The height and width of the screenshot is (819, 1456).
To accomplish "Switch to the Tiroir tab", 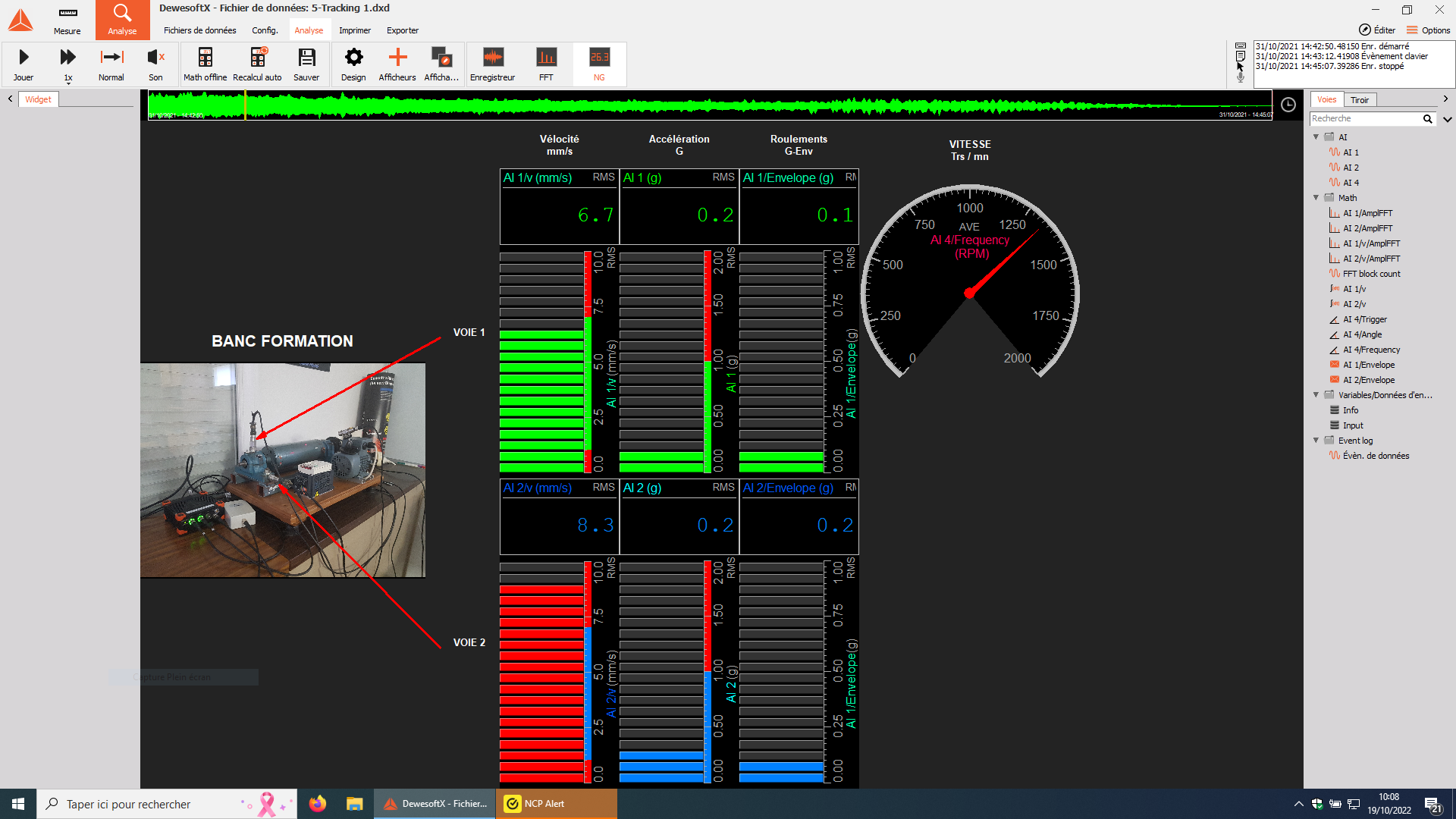I will click(1359, 100).
